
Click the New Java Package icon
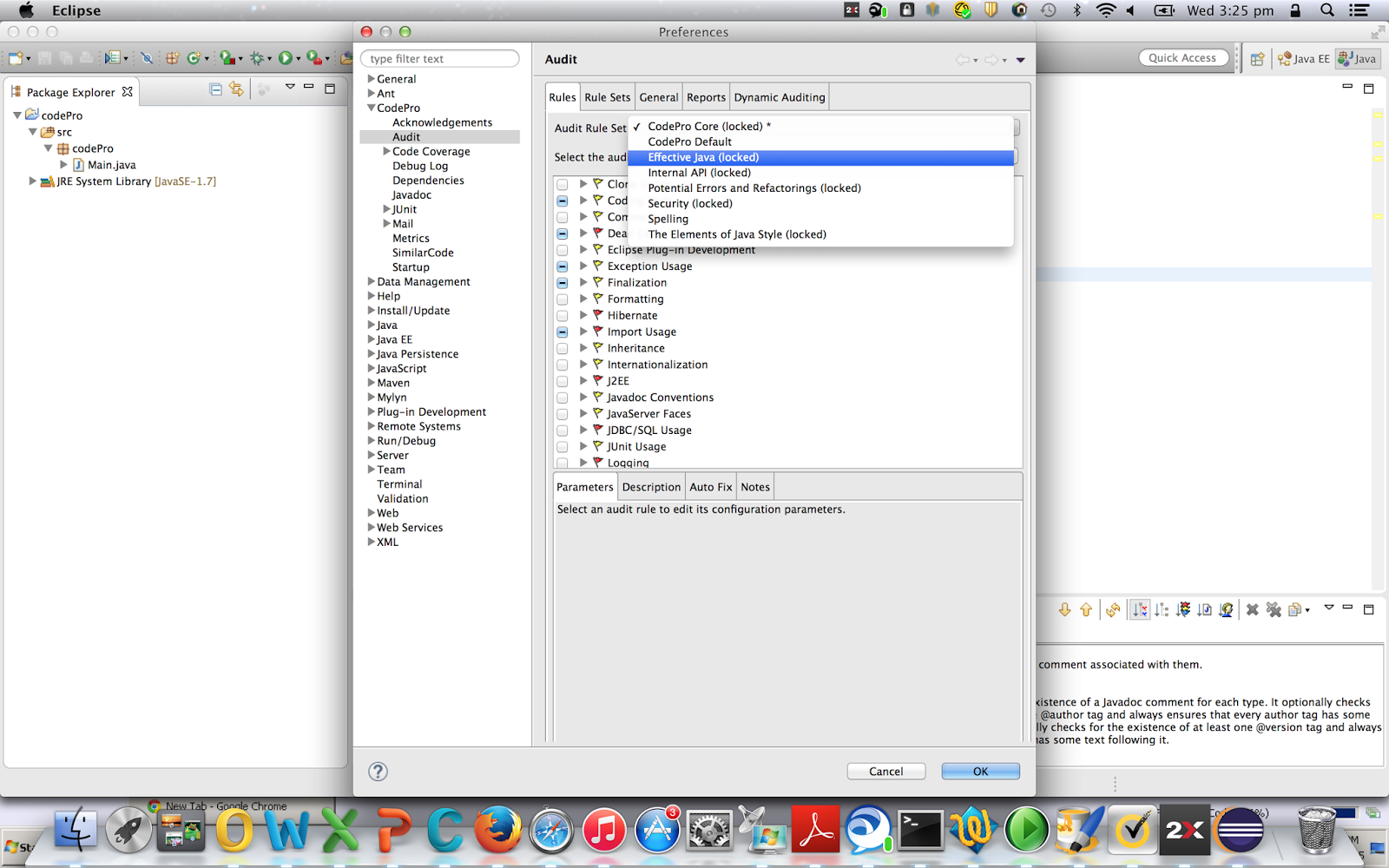tap(173, 58)
